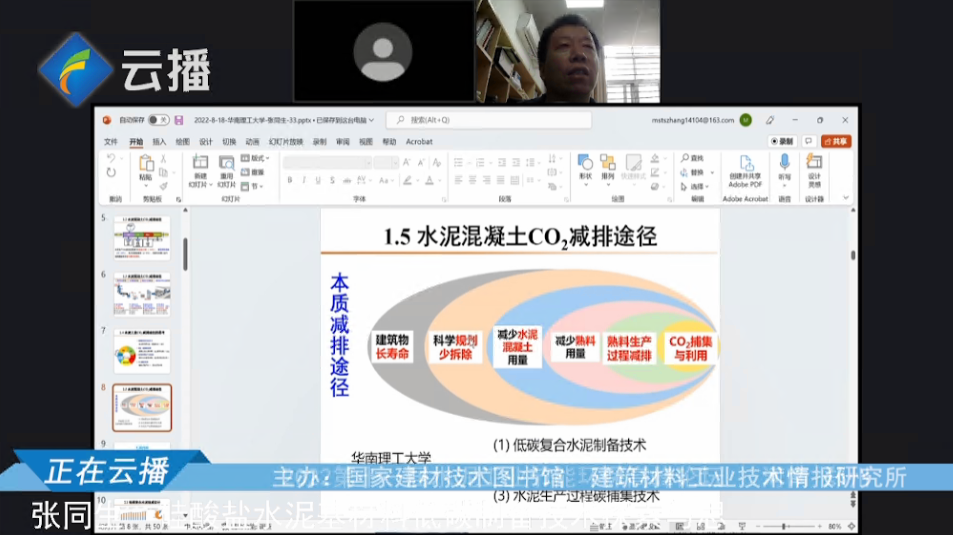Toggle Italic formatting
The width and height of the screenshot is (953, 535).
pos(304,181)
